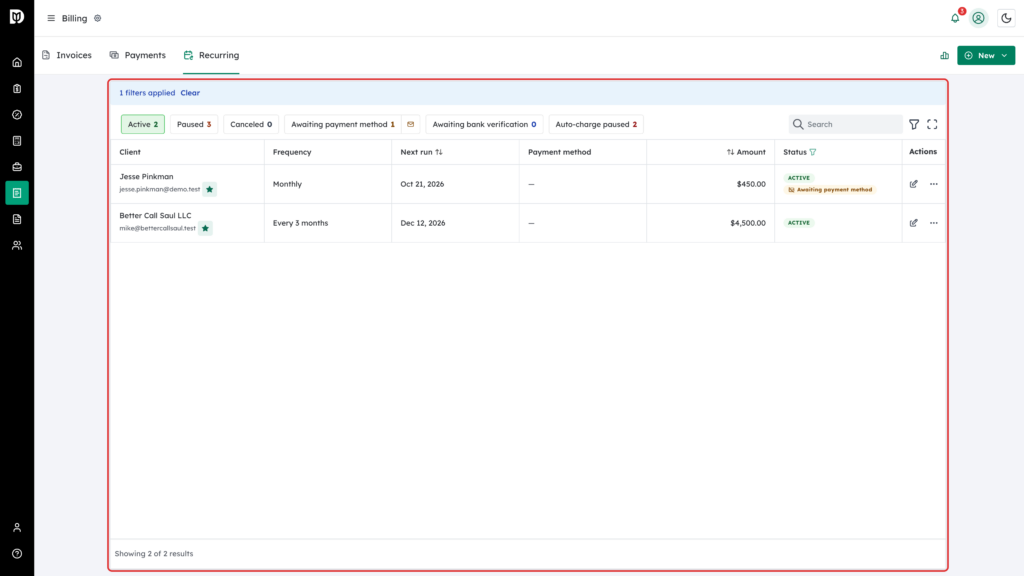
Task: Open the compass icon in sidebar
Action: [17, 115]
